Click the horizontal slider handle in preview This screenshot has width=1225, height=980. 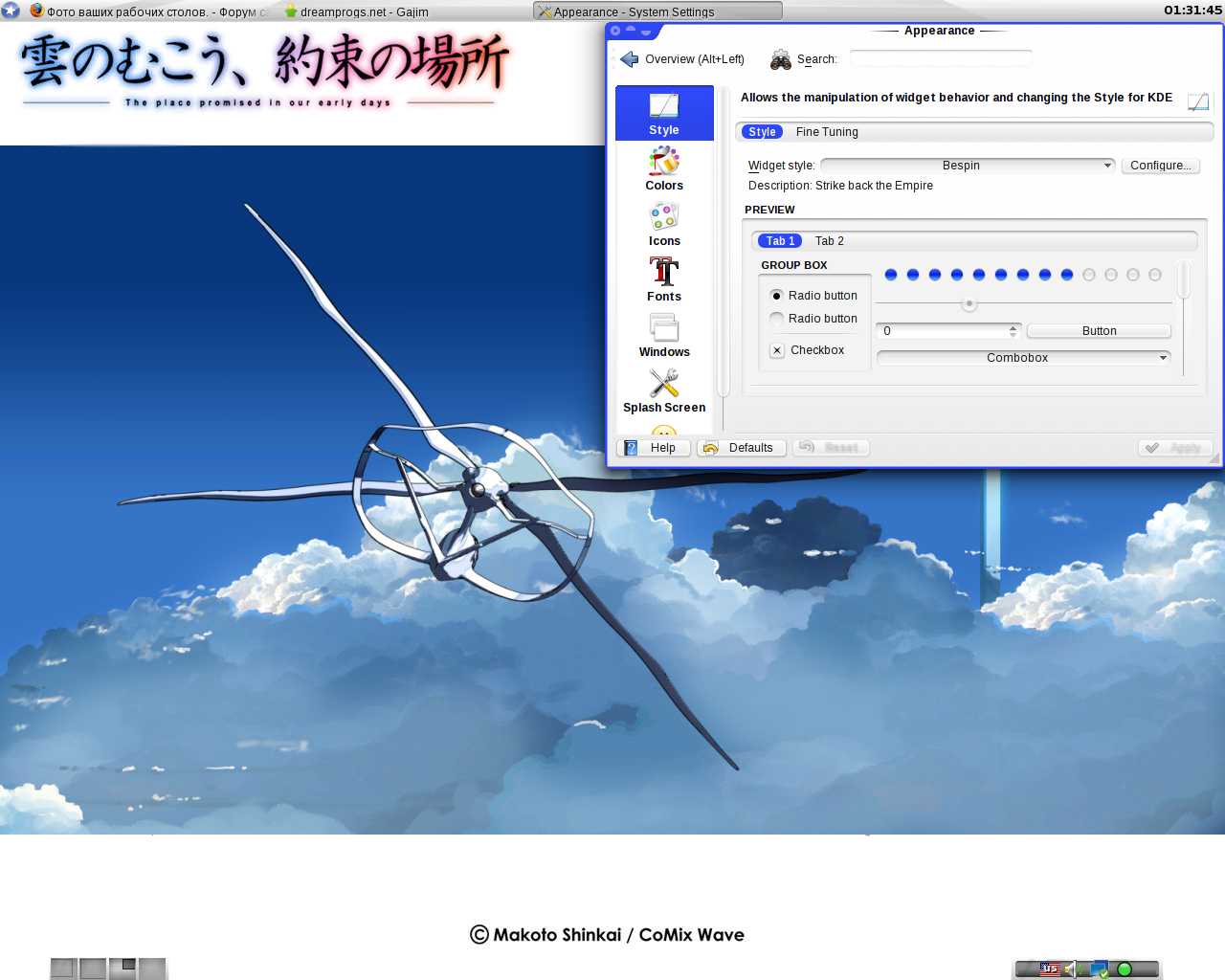(969, 304)
